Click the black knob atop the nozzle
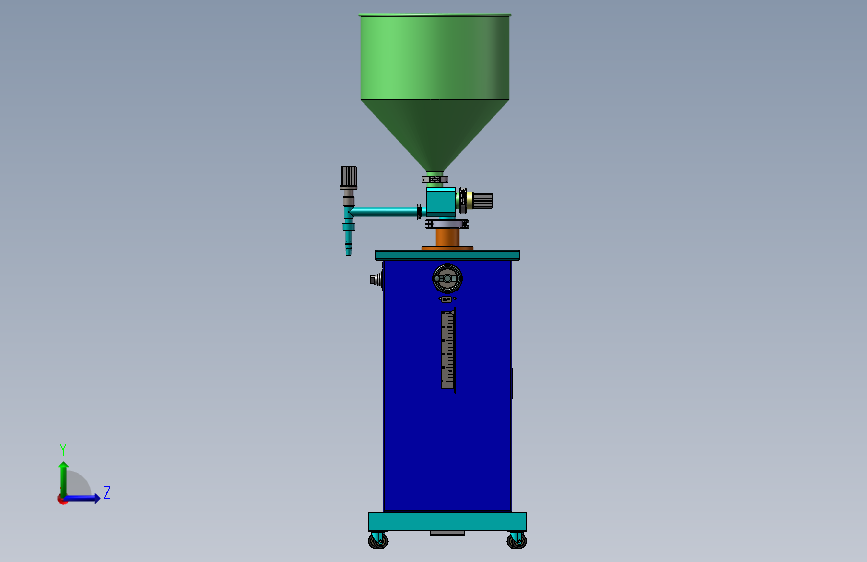Viewport: 867px width, 562px height. click(349, 177)
